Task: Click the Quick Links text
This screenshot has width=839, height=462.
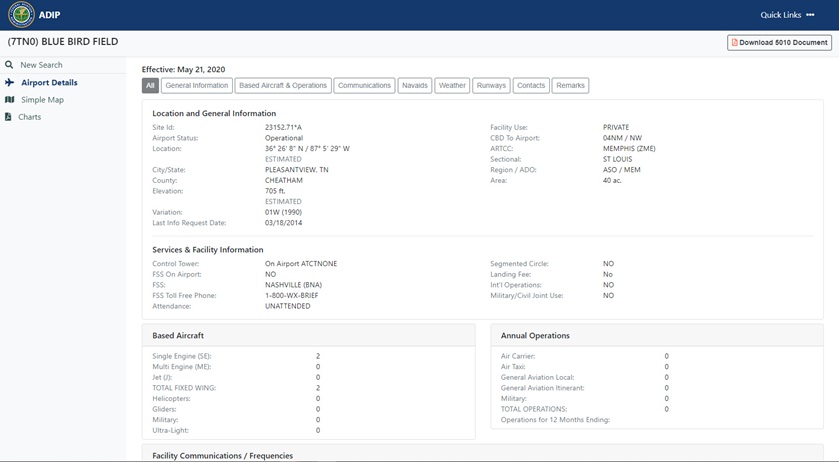Action: pyautogui.click(x=781, y=15)
